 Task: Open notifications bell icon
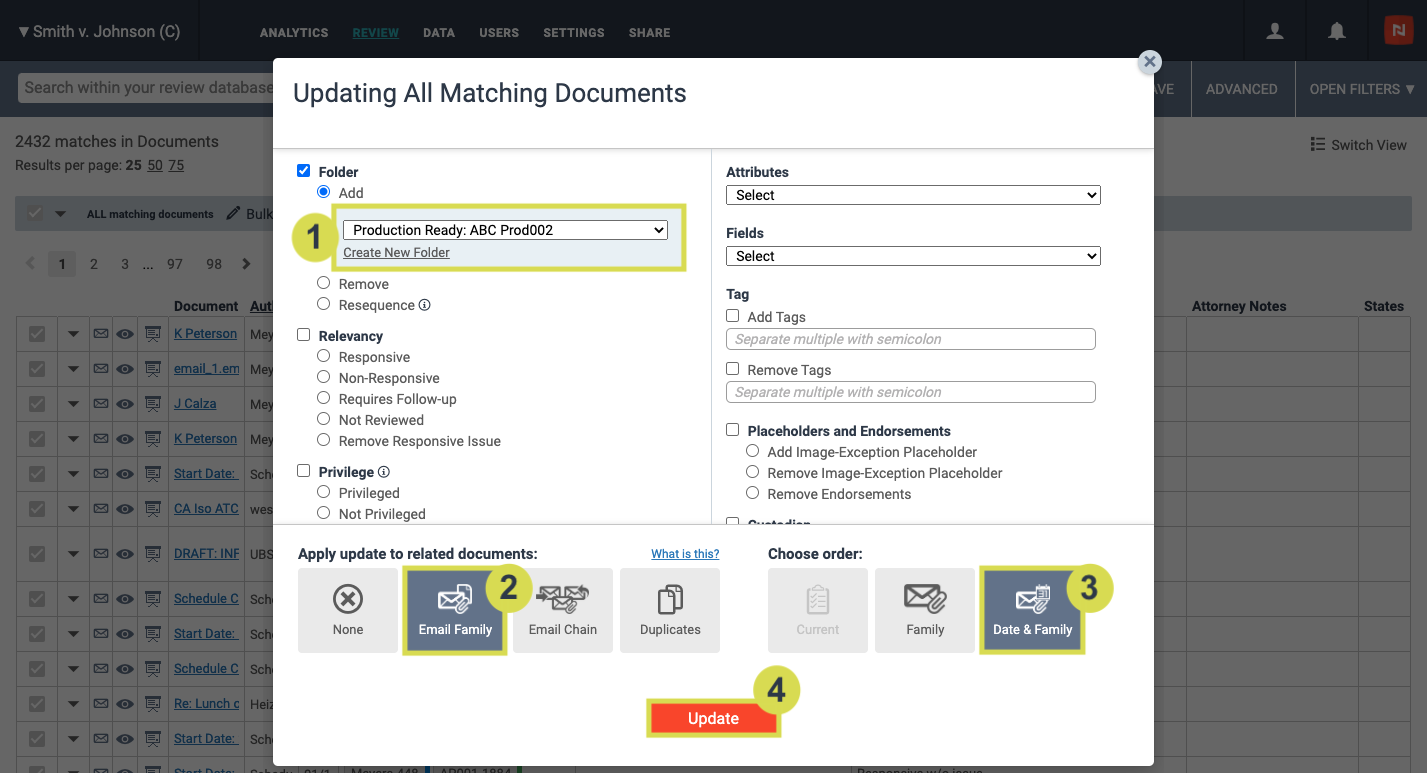pos(1337,31)
